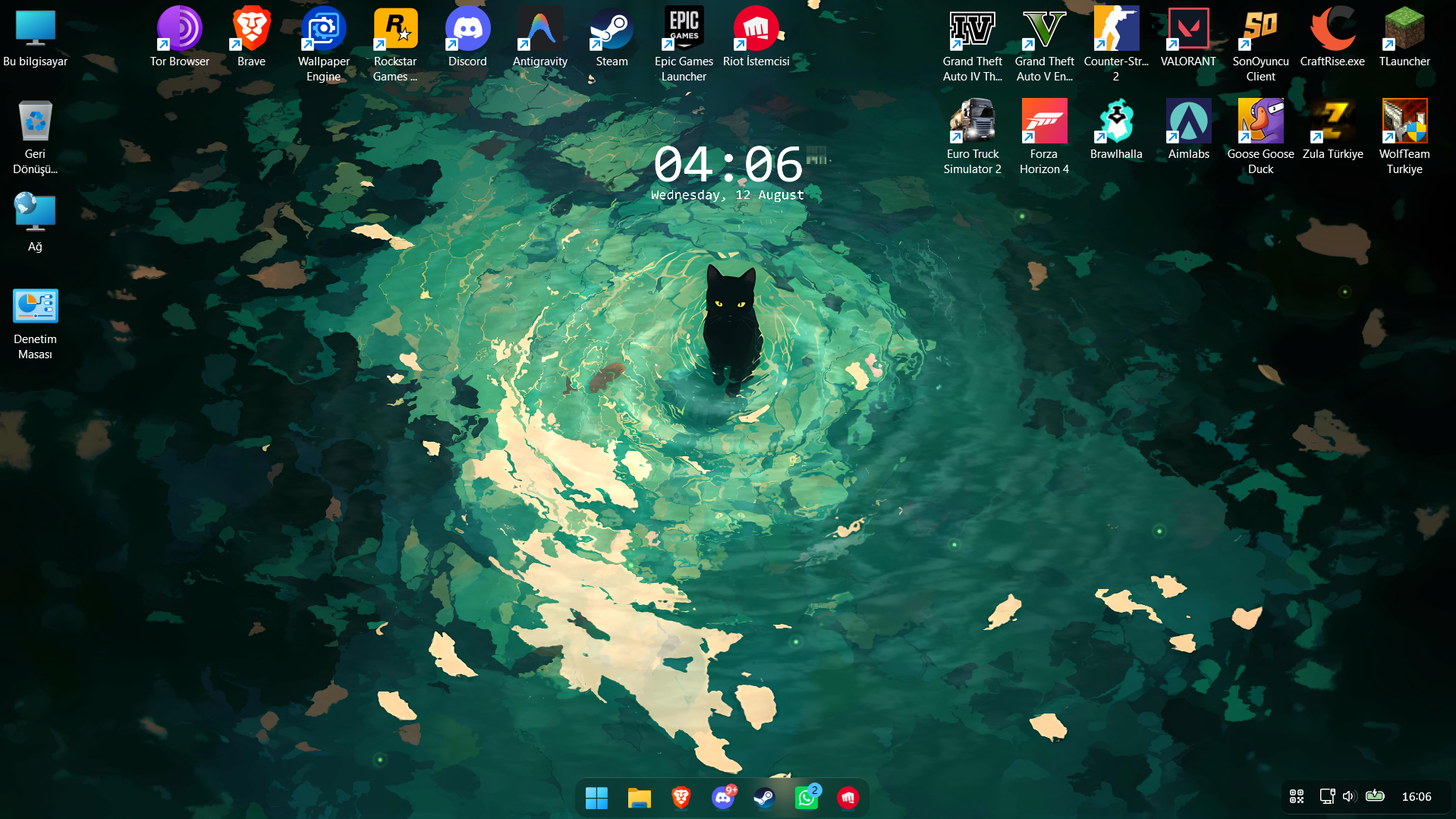
Task: Open the Counter-Strike 2 shortcut
Action: (1116, 45)
